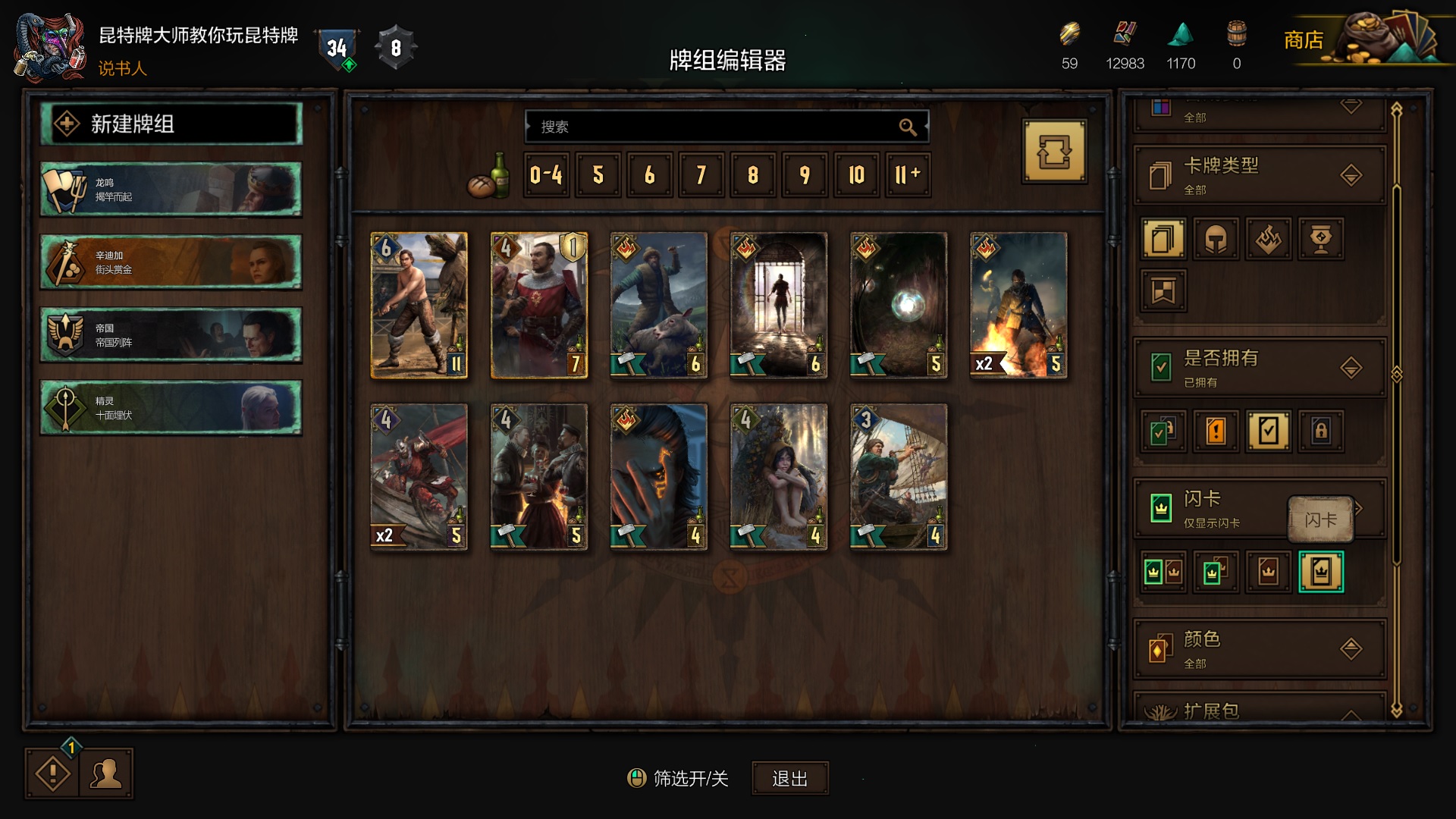Open the notifications alert icon
Screen dimensions: 1456x819
pyautogui.click(x=52, y=773)
